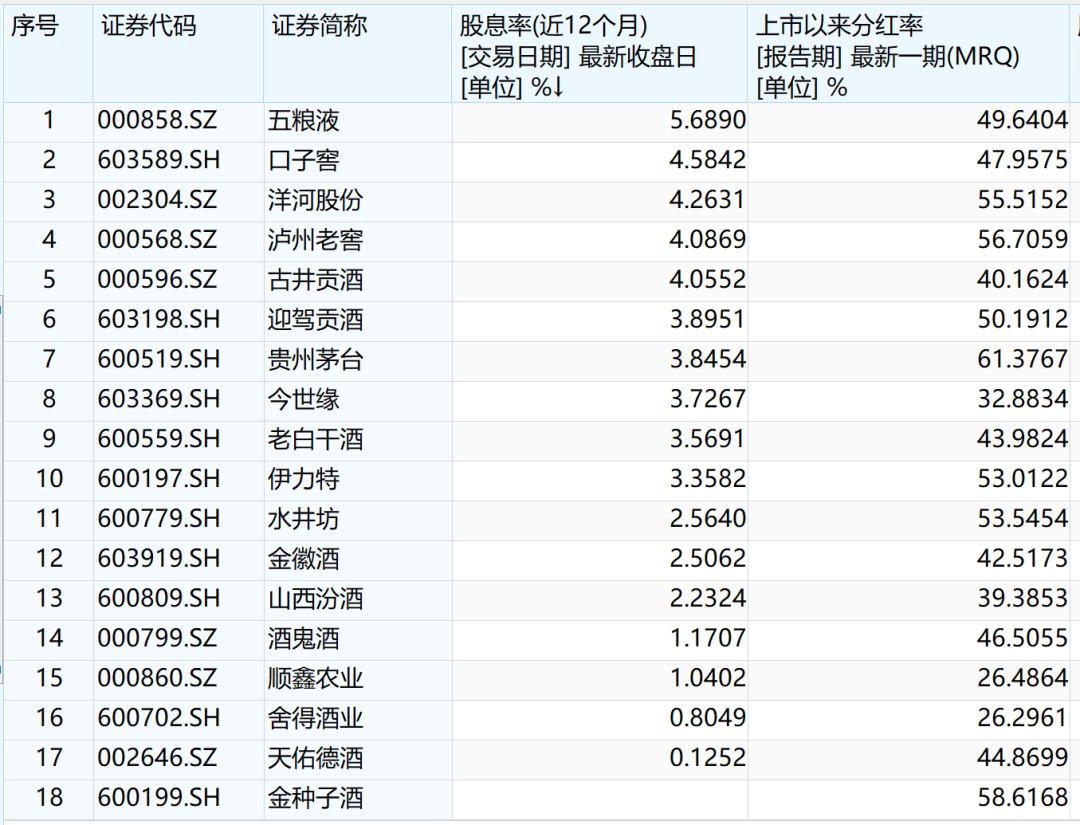Image resolution: width=1080 pixels, height=825 pixels.
Task: Click stock code 000860.SZ
Action: (x=157, y=678)
